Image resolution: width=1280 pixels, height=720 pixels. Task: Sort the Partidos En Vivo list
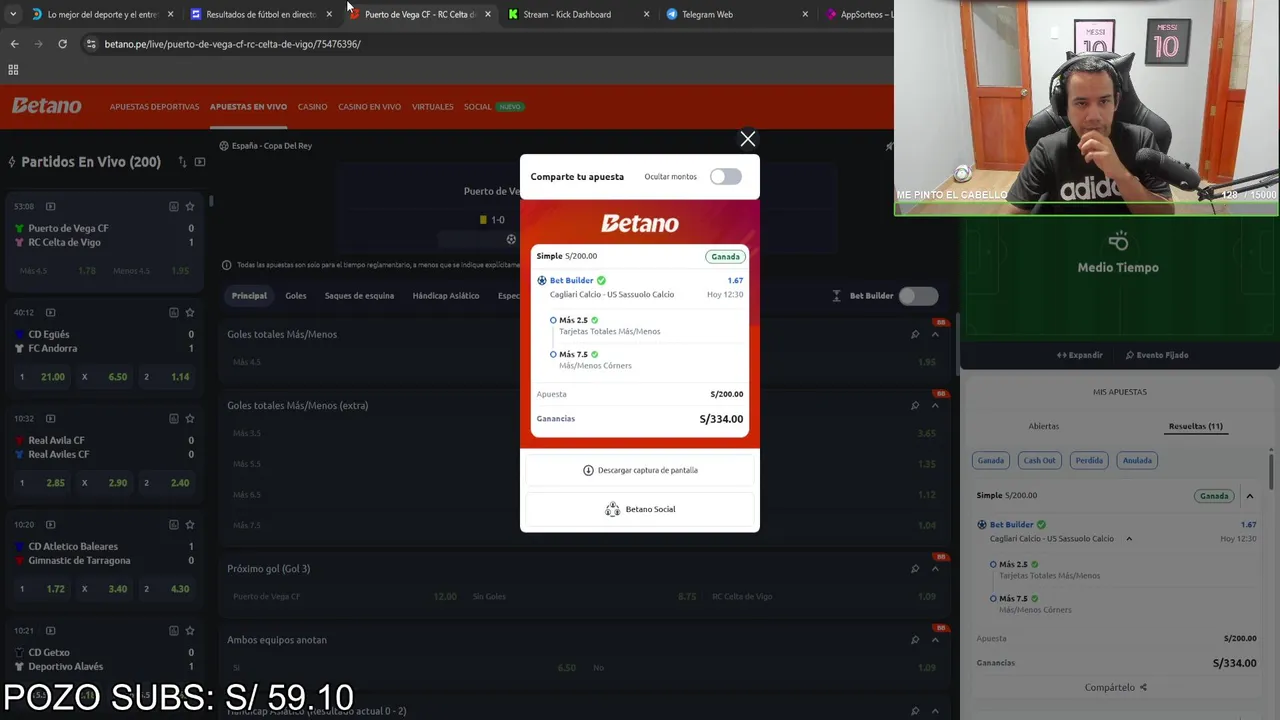[x=182, y=162]
